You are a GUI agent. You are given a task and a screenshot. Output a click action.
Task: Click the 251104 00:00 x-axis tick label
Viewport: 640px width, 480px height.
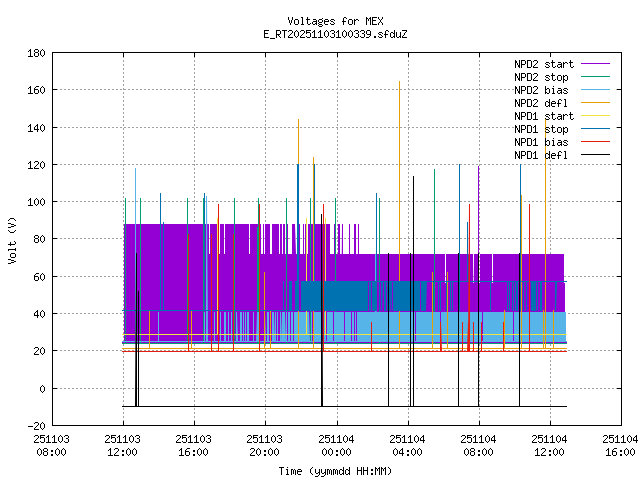point(335,445)
